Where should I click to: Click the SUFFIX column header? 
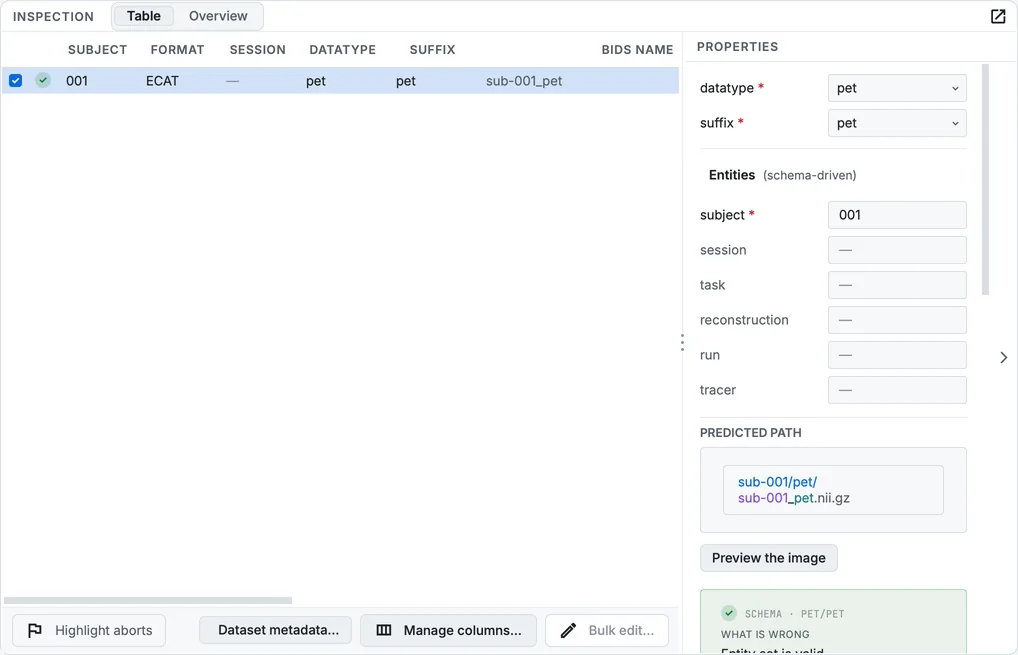point(432,50)
